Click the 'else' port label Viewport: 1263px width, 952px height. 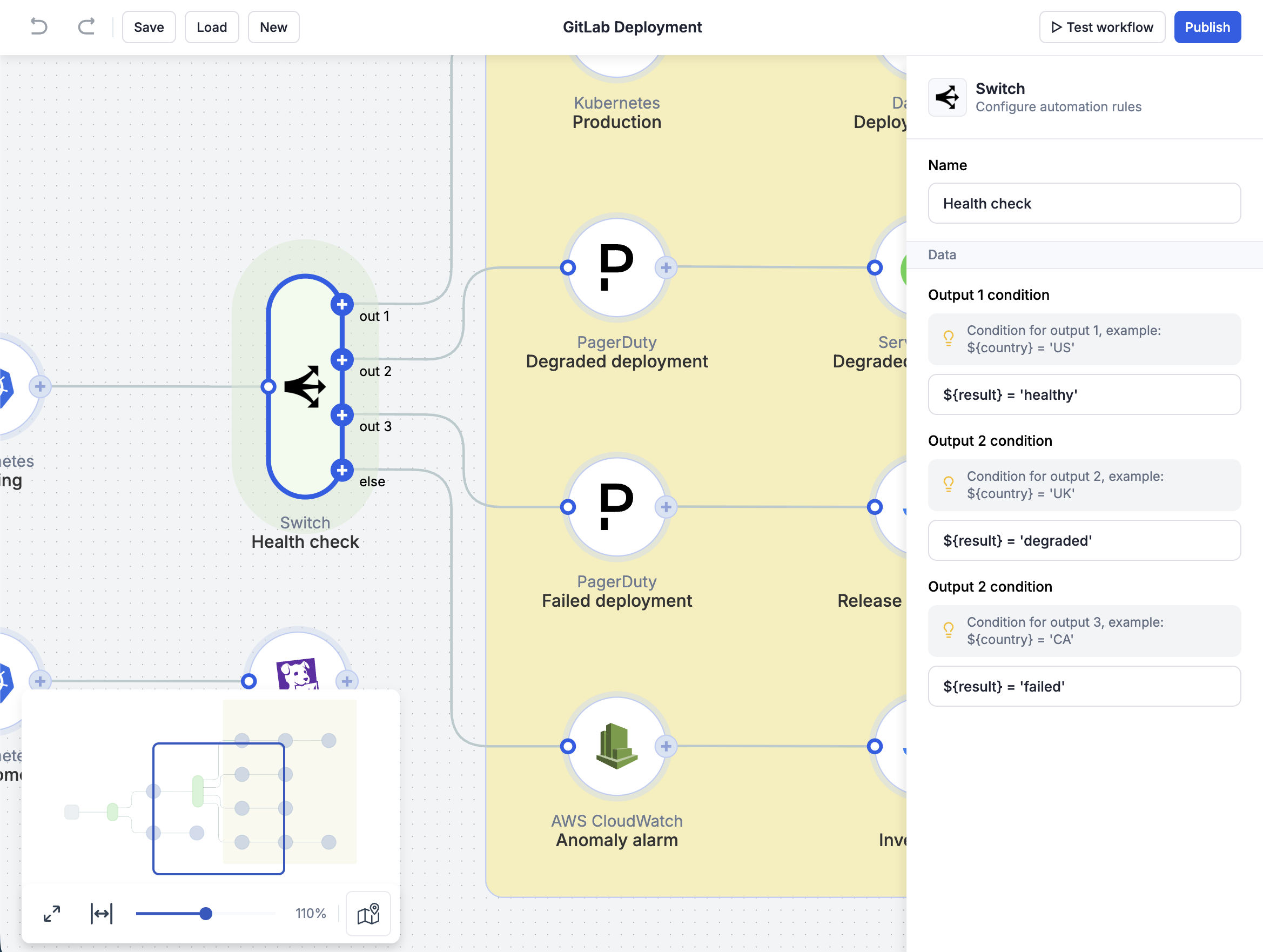(x=372, y=481)
